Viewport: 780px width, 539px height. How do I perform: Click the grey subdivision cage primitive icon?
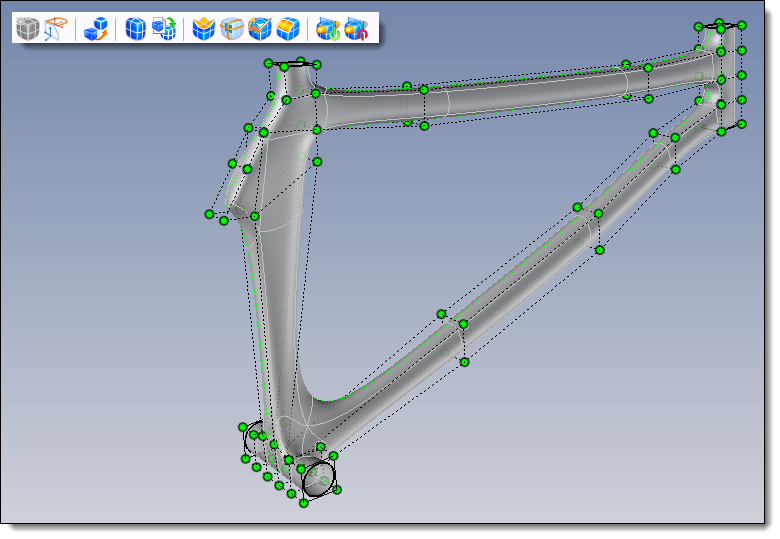(x=27, y=28)
